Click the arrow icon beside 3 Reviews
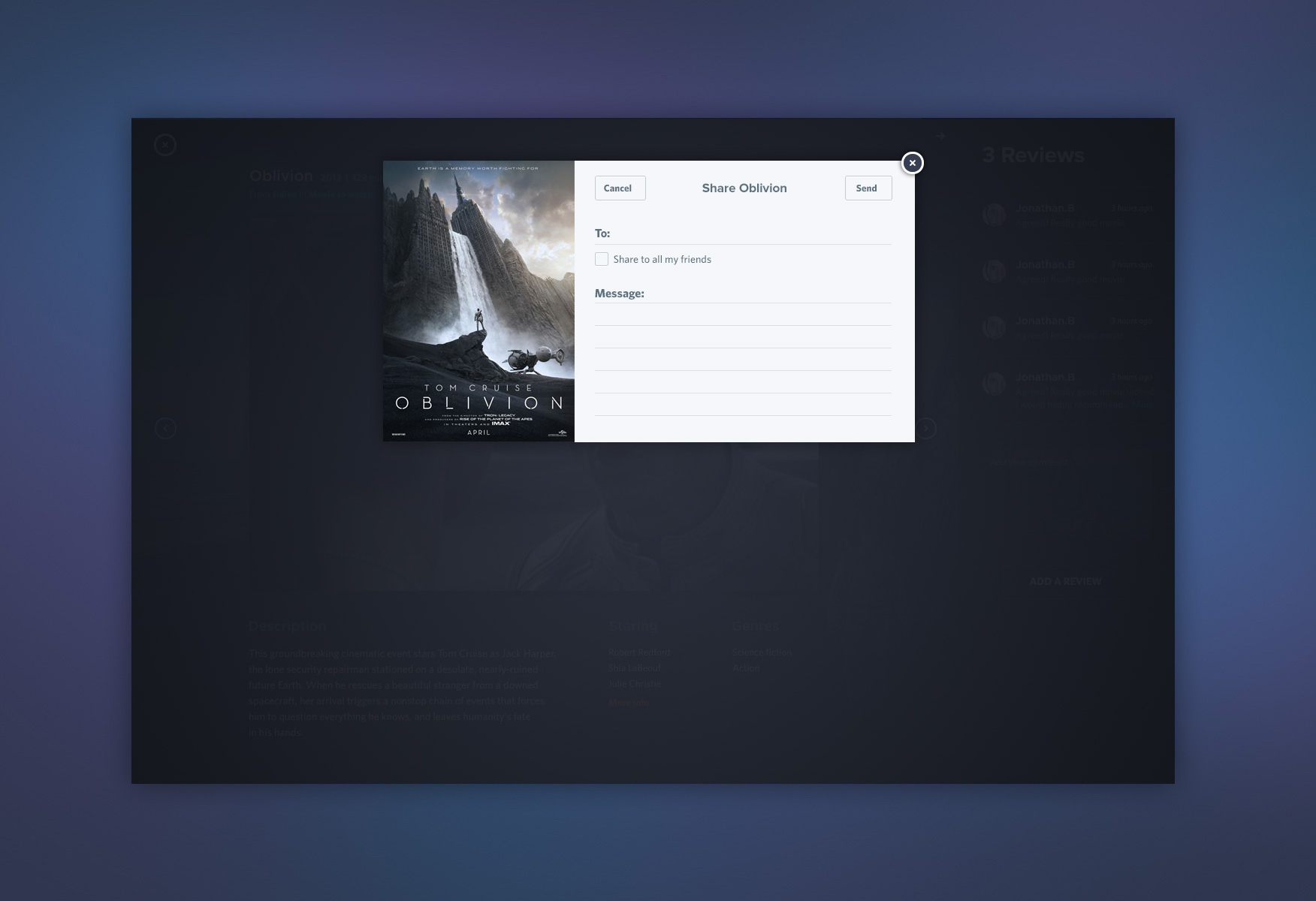 coord(940,137)
